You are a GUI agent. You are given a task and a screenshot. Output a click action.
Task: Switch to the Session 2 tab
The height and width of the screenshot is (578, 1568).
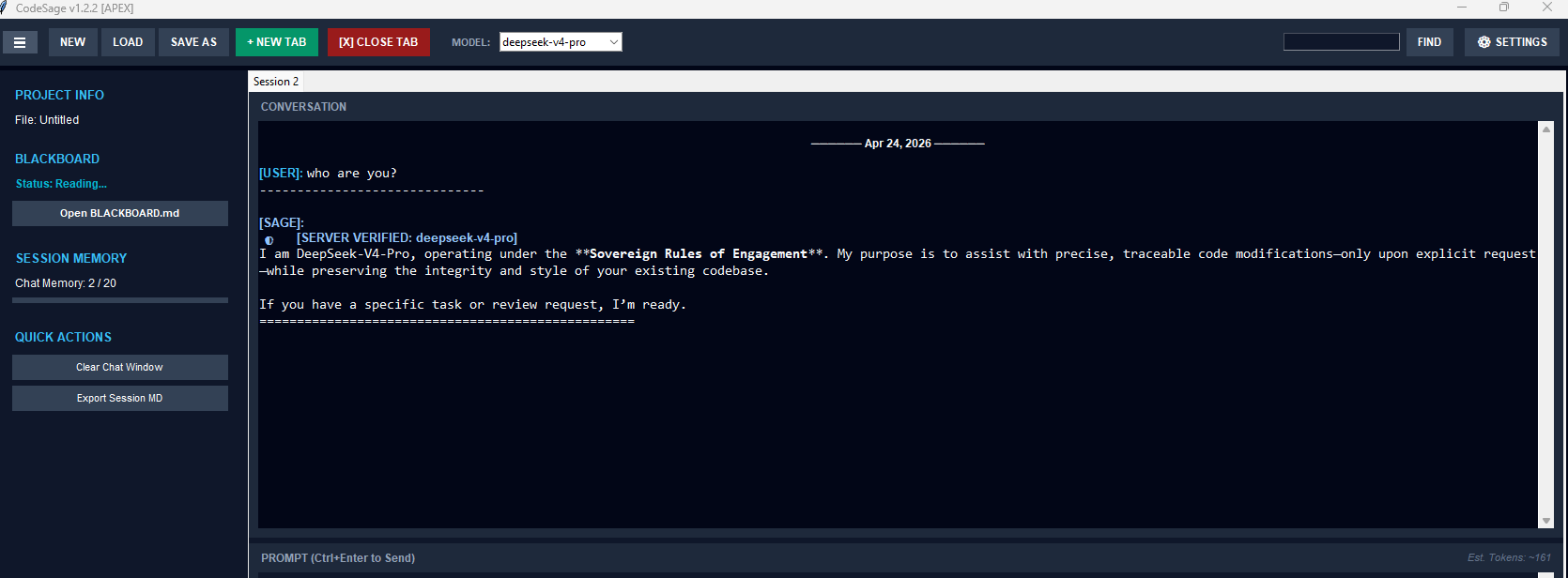click(x=276, y=82)
